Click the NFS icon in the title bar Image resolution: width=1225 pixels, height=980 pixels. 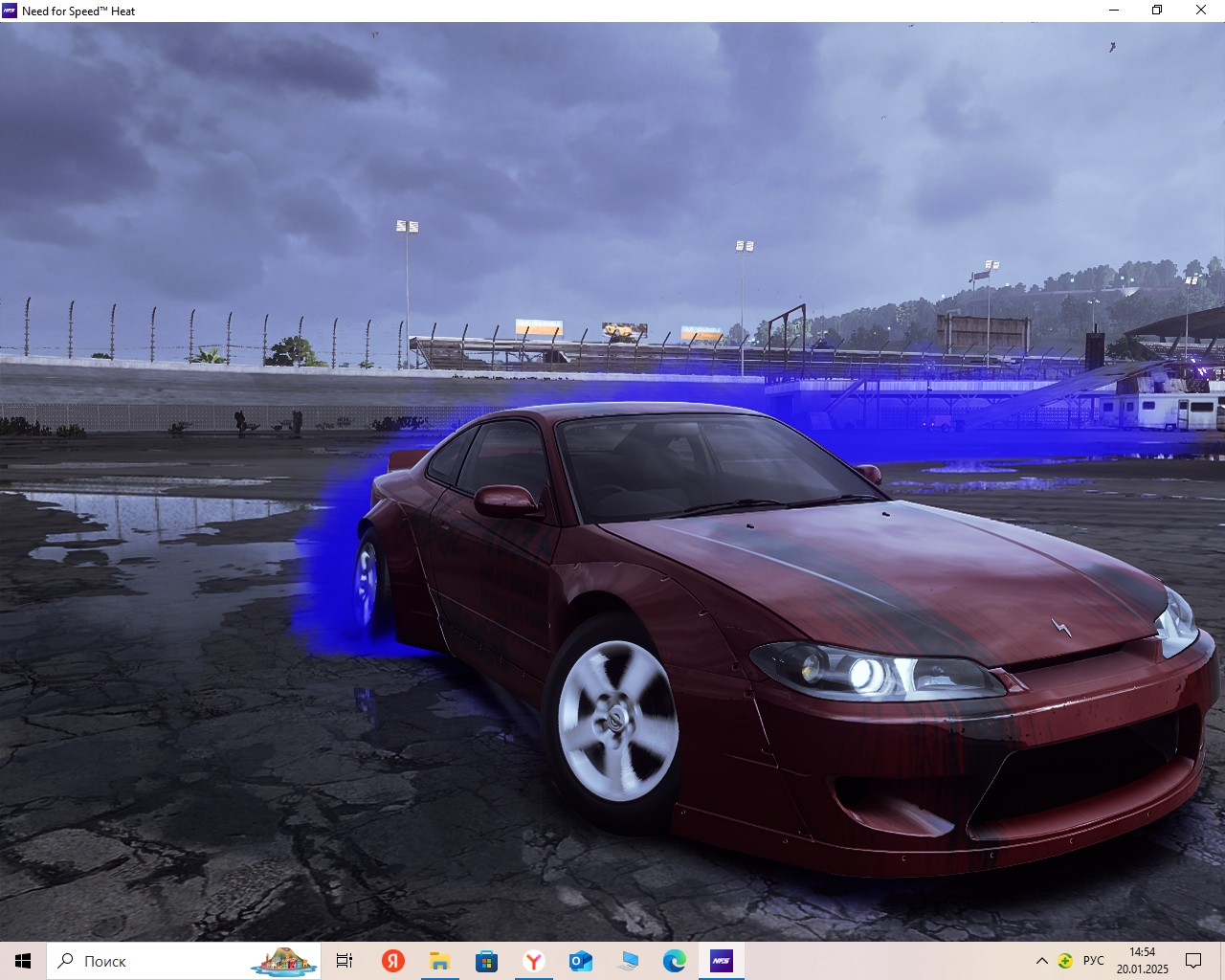[x=11, y=11]
